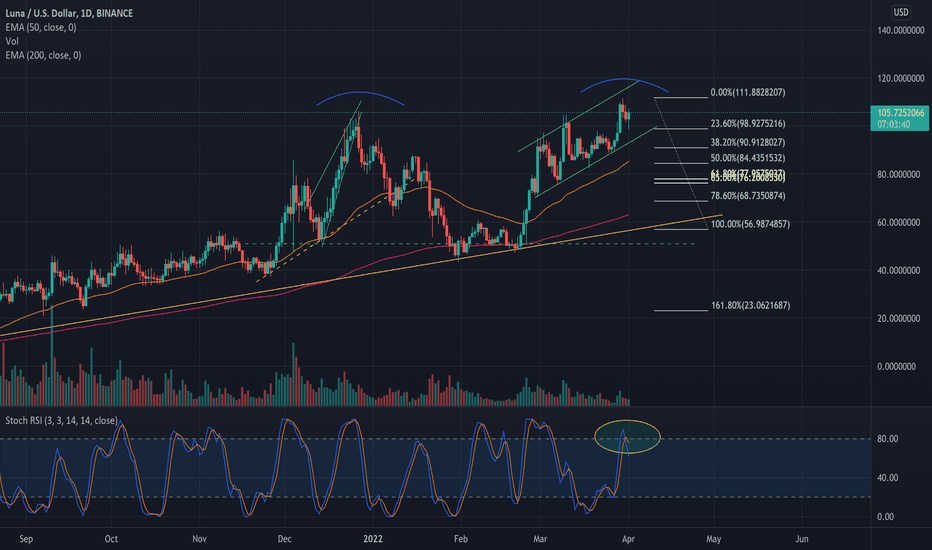Screen dimensions: 932x550
Task: Click the 161.80%(23.0621687) Fibonacci extension level
Action: [x=751, y=306]
